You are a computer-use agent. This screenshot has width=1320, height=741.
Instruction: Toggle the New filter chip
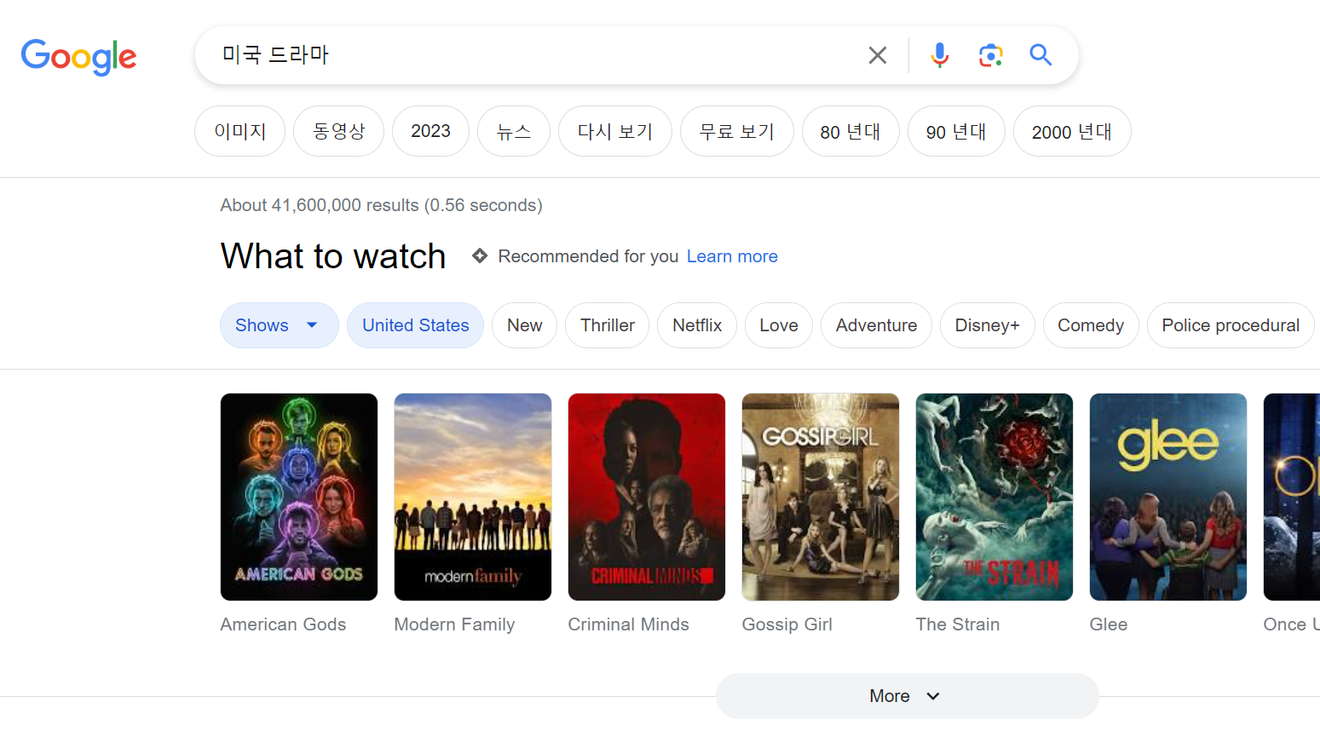pyautogui.click(x=524, y=325)
